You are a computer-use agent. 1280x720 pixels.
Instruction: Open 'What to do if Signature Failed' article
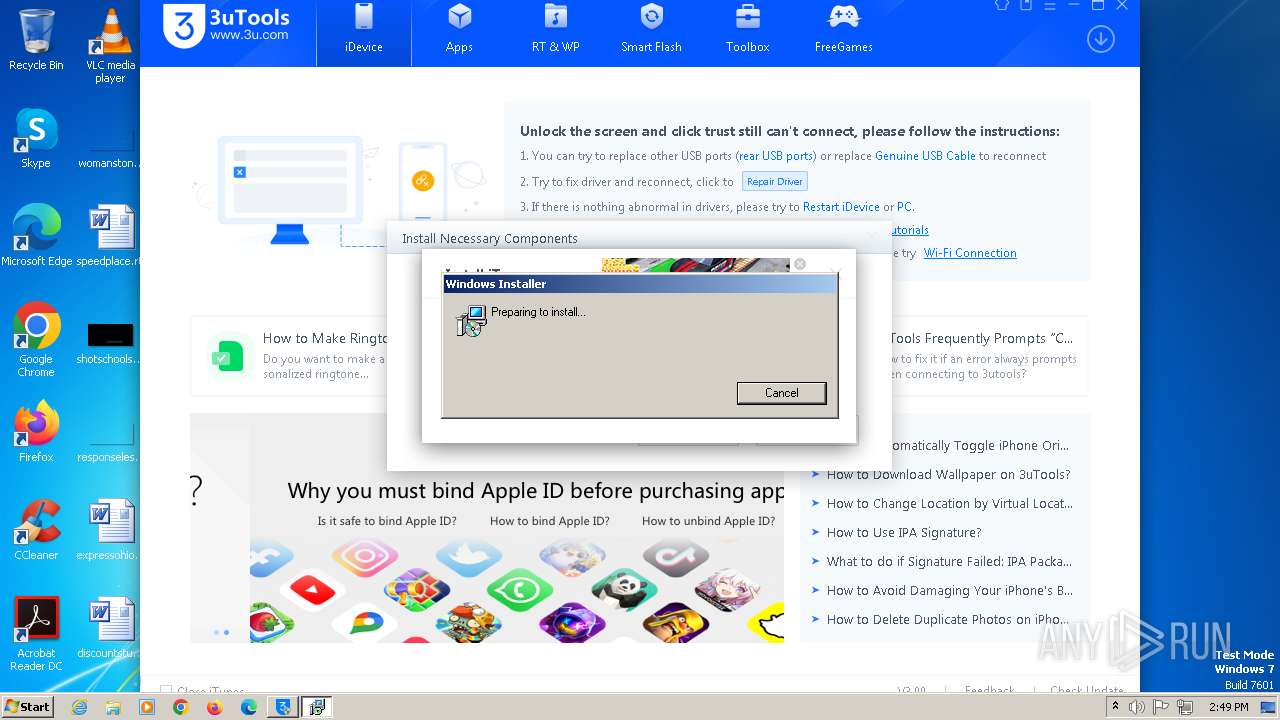coord(949,562)
